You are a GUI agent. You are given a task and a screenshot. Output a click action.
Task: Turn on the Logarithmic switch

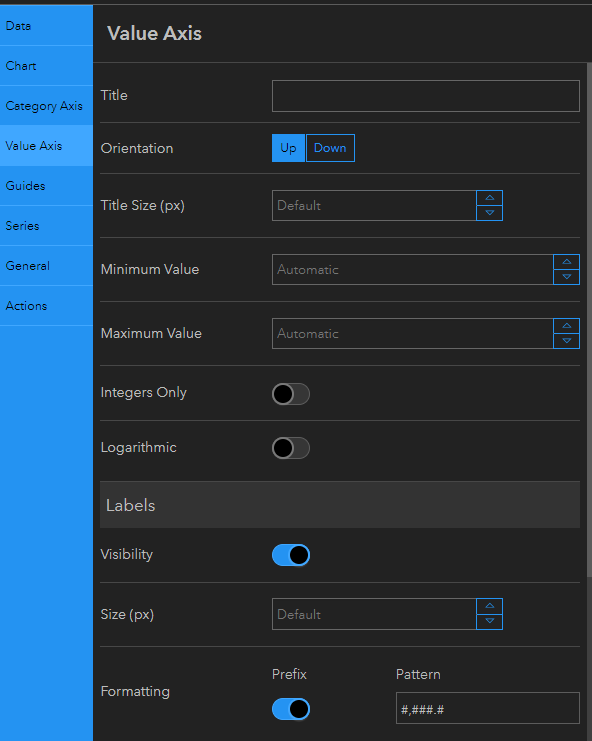(291, 448)
